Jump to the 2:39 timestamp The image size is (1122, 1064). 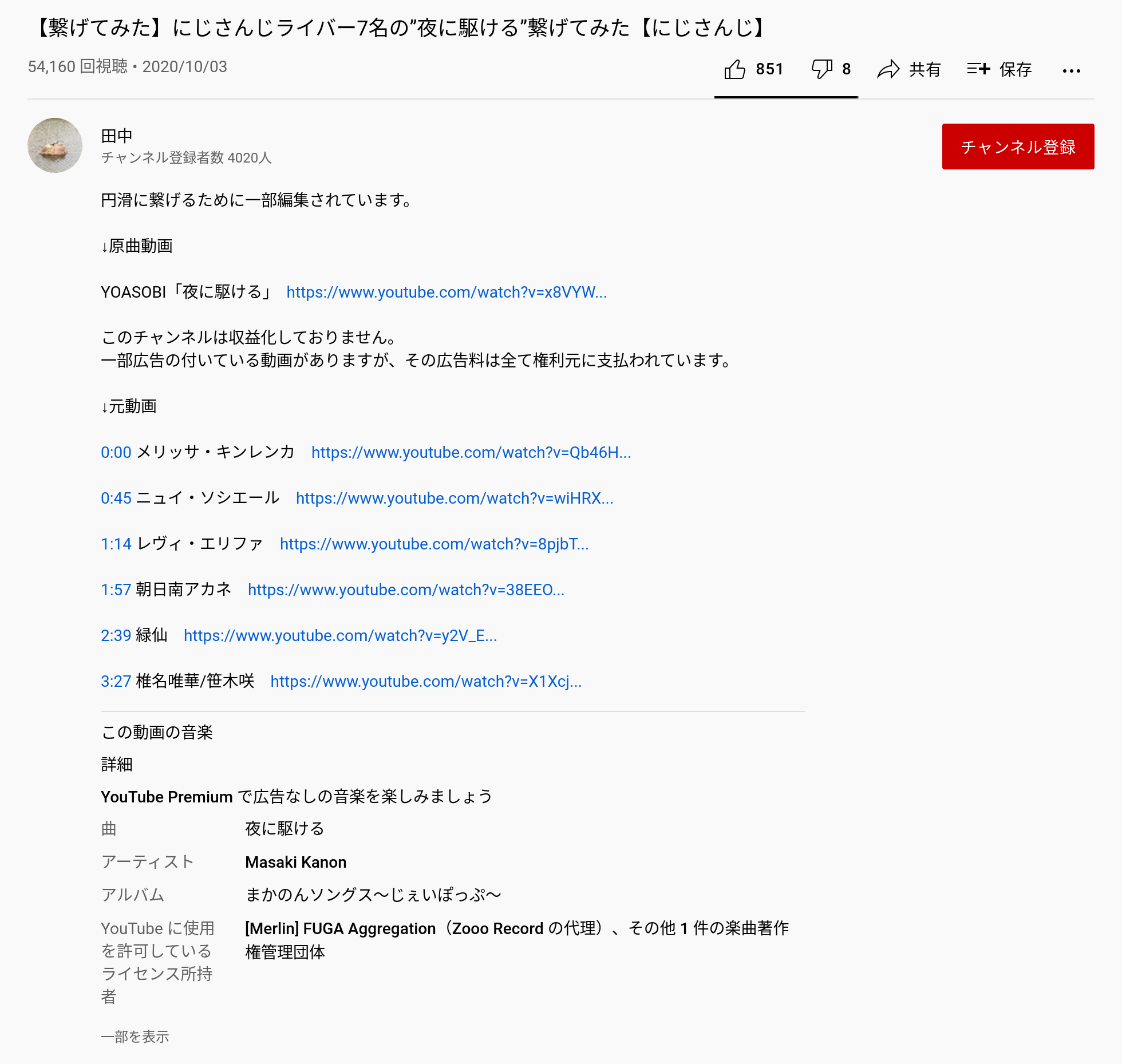click(116, 635)
